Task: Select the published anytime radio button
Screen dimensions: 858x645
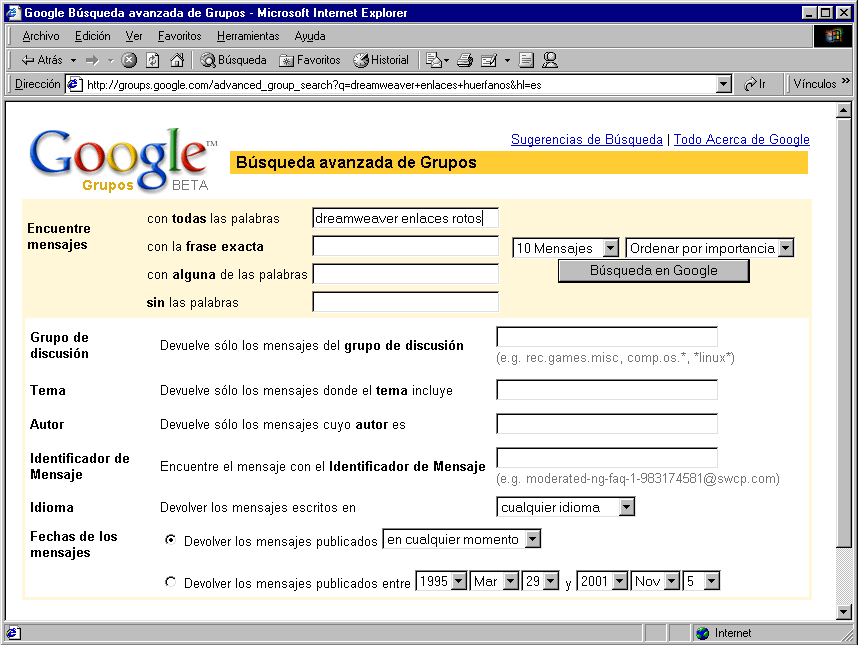Action: point(171,540)
